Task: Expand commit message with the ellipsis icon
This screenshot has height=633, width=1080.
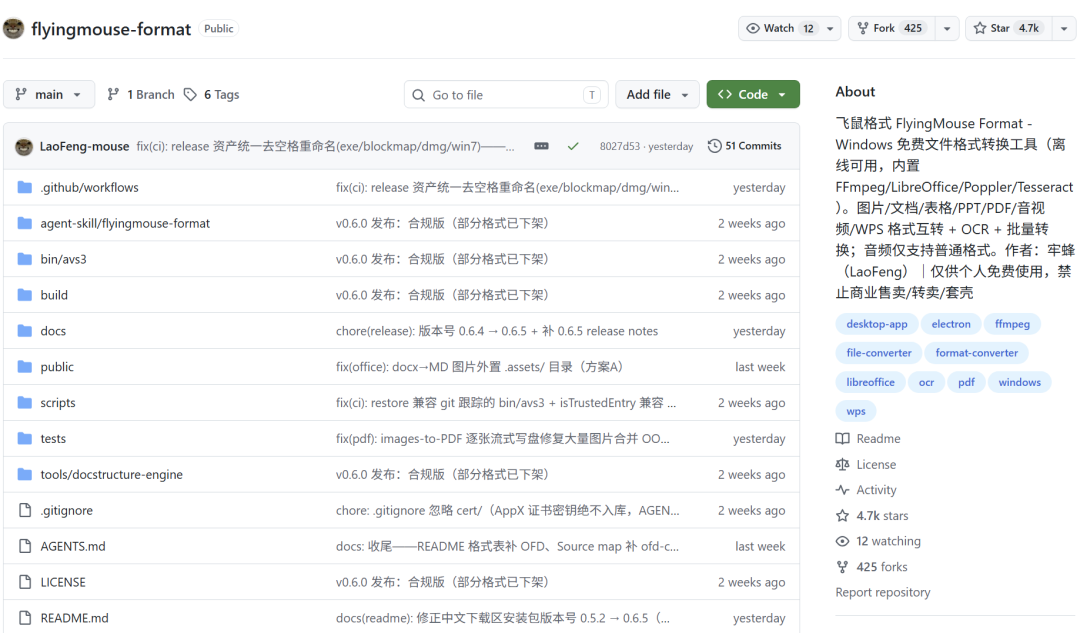Action: (541, 146)
